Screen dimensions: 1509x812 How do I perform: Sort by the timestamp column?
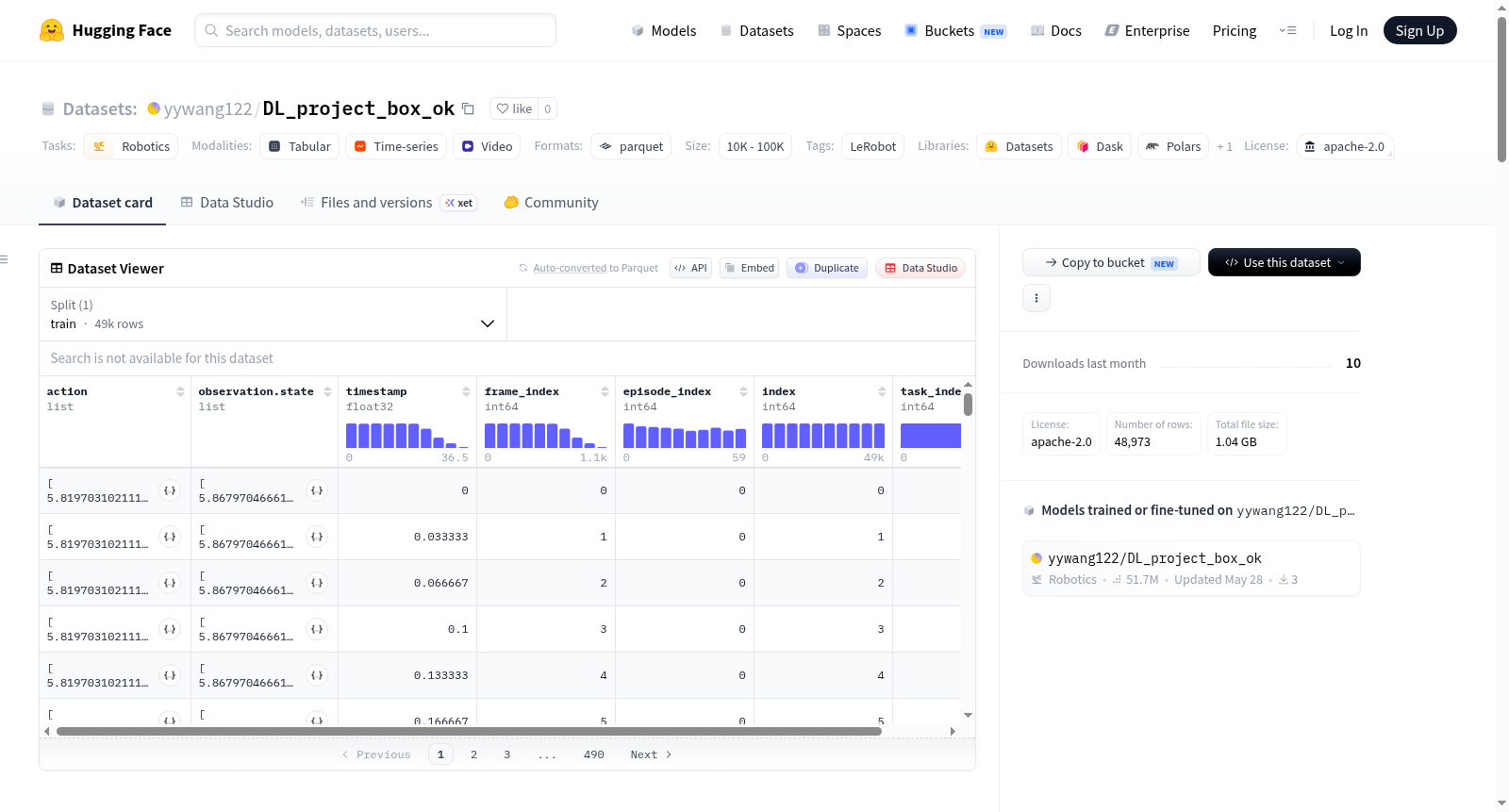tap(466, 391)
